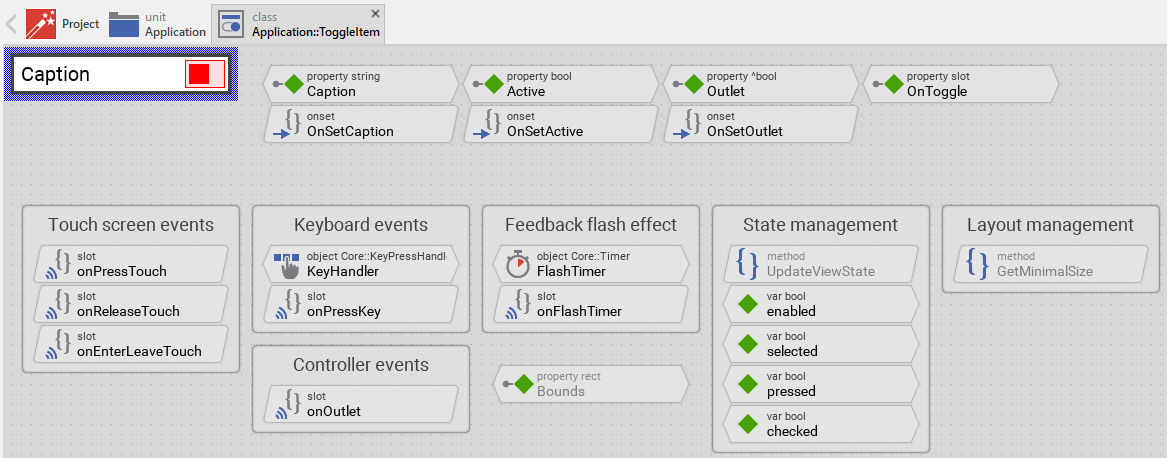Select the Touch screen events group title
This screenshot has width=1167, height=458.
pyautogui.click(x=131, y=225)
